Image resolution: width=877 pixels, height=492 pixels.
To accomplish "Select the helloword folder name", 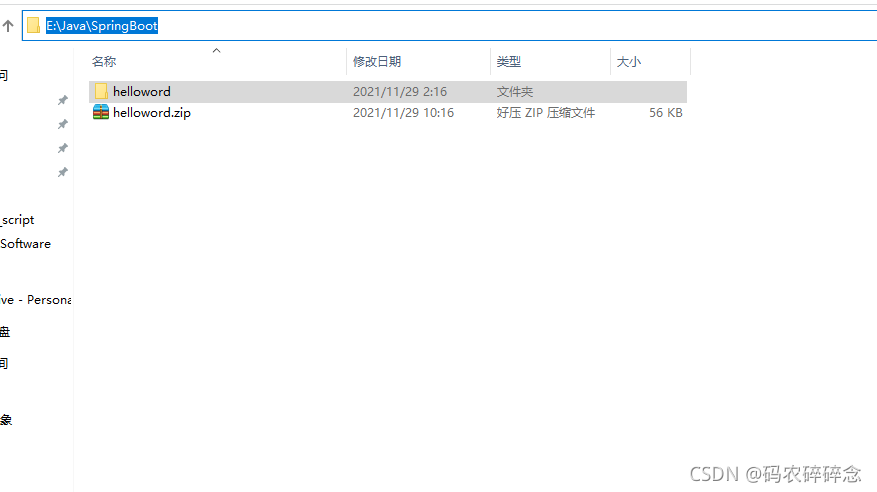I will 142,91.
